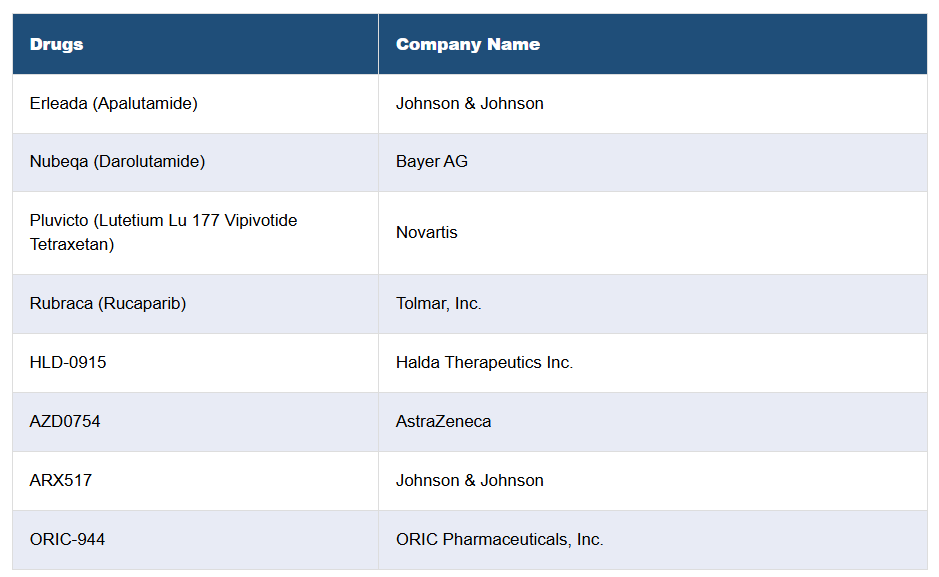Select the Nubeqa (Darolutamide) cell
This screenshot has width=939, height=577.
pyautogui.click(x=117, y=161)
